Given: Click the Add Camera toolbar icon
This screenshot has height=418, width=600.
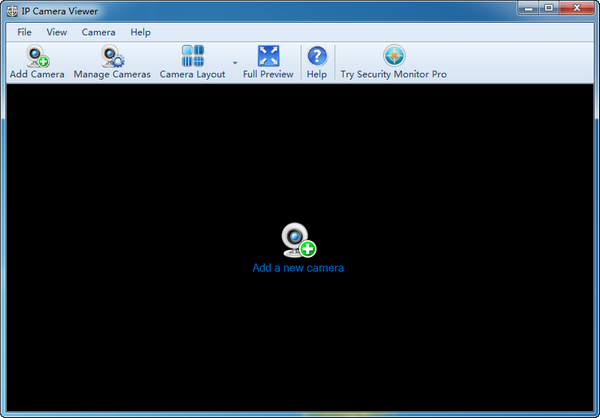Looking at the screenshot, I should point(38,56).
